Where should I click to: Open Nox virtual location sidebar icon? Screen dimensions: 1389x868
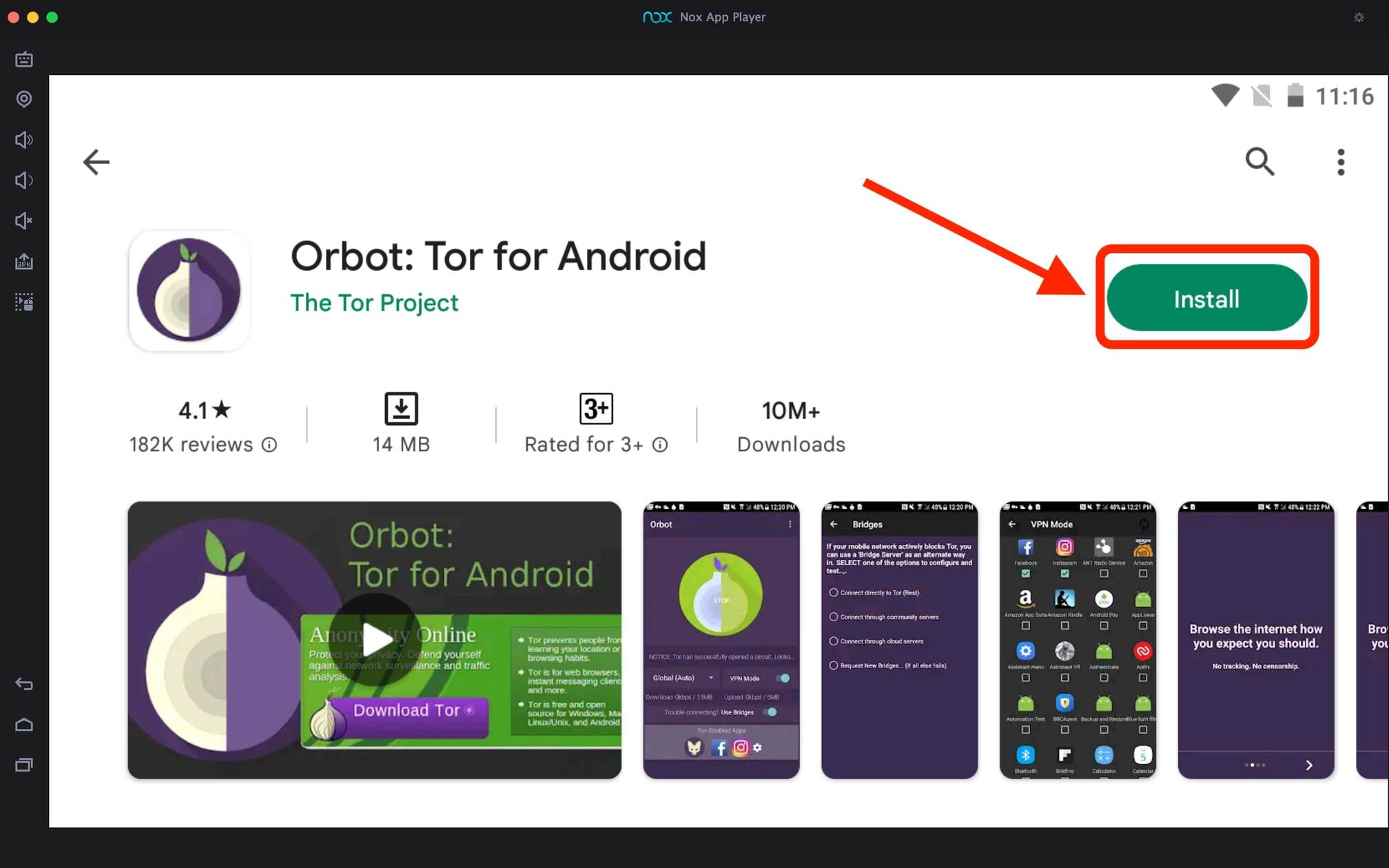click(24, 99)
